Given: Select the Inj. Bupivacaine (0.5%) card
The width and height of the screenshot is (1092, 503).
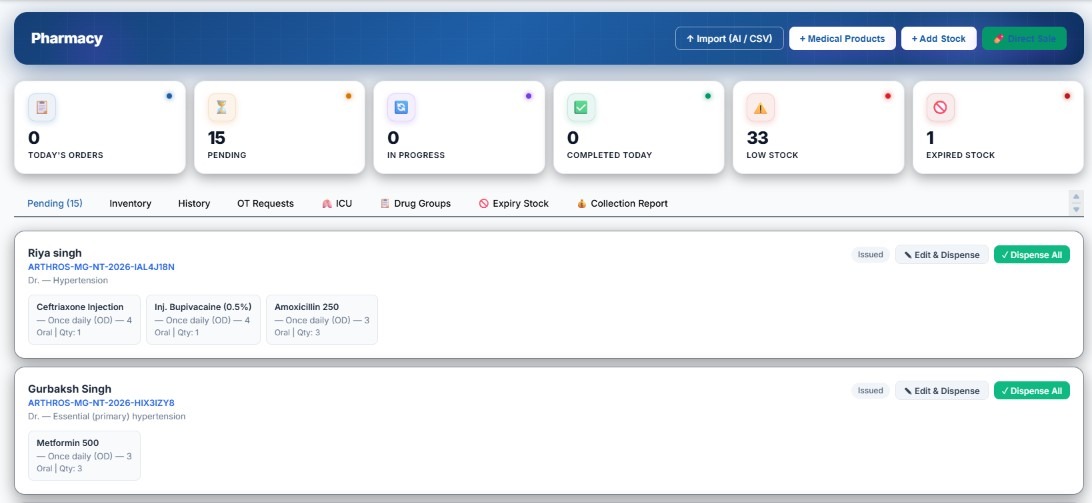Looking at the screenshot, I should (x=203, y=320).
